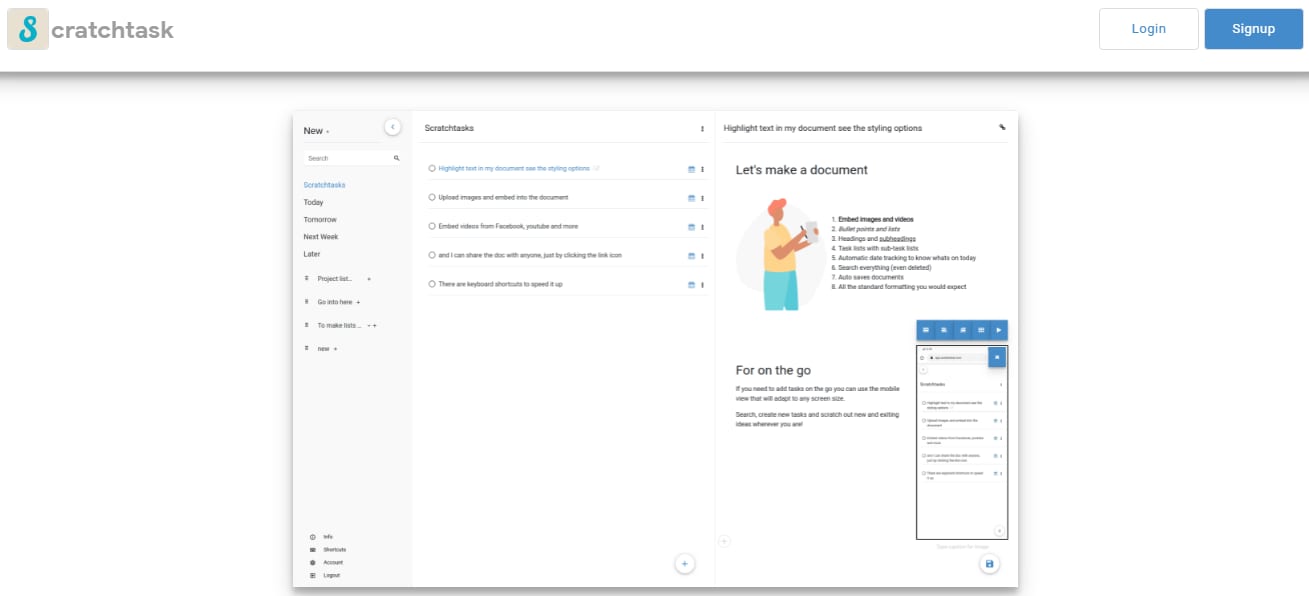The height and width of the screenshot is (596, 1309).
Task: Click the 'Let's make a document' heading
Action: pyautogui.click(x=802, y=170)
